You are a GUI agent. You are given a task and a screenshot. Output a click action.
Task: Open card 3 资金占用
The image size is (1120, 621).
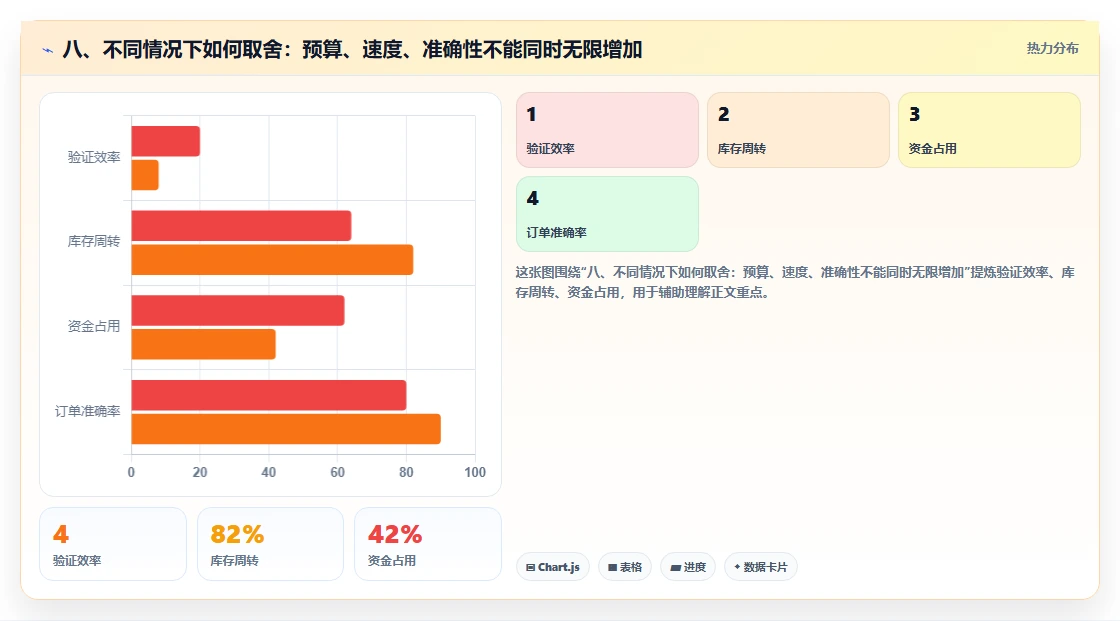coord(989,130)
